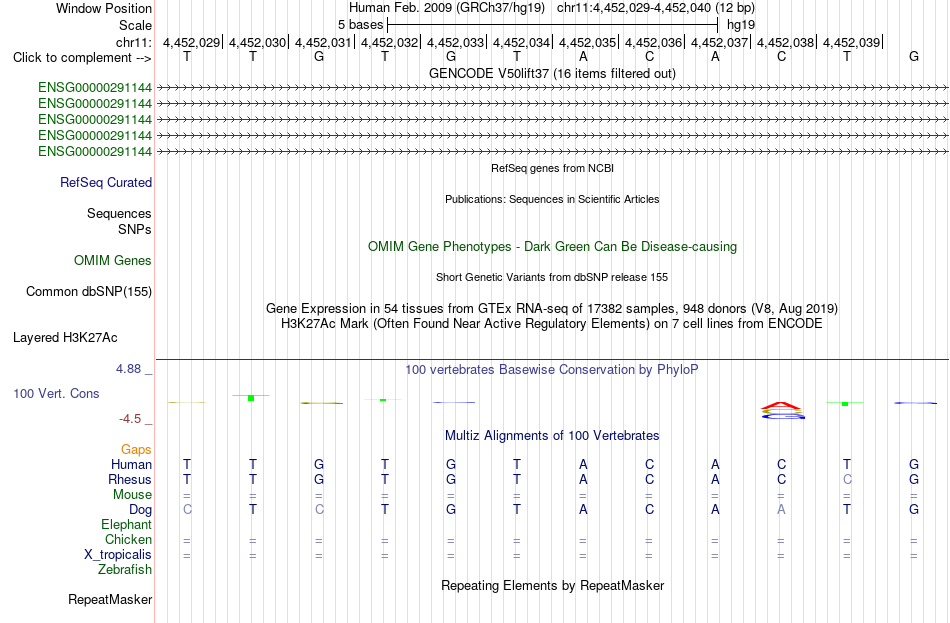Click 'RefSeq genes from NCBI' track title
Viewport: 950px width, 623px height.
552,168
